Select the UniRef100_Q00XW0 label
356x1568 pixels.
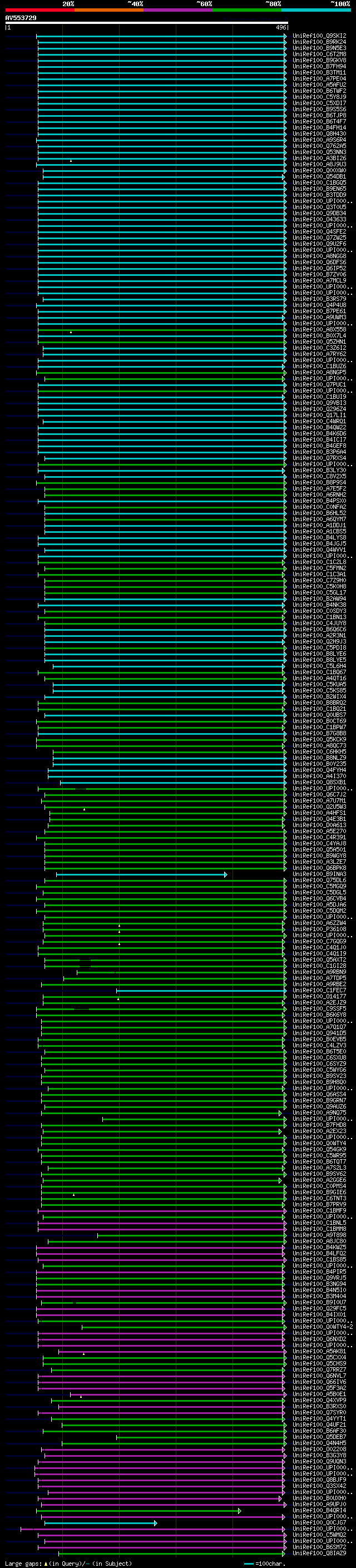(319, 170)
